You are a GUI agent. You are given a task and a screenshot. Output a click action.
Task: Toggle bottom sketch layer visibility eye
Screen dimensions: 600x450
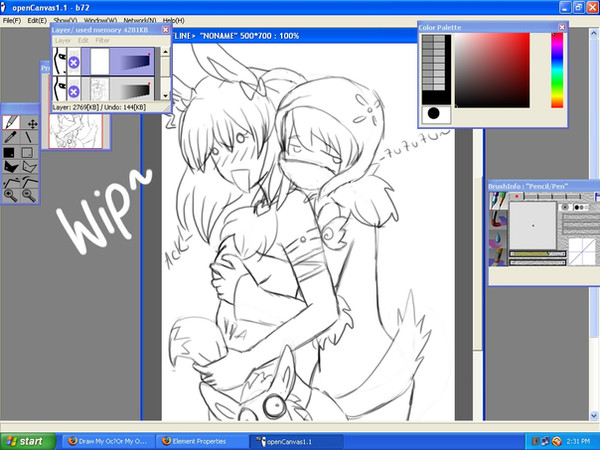pos(60,89)
